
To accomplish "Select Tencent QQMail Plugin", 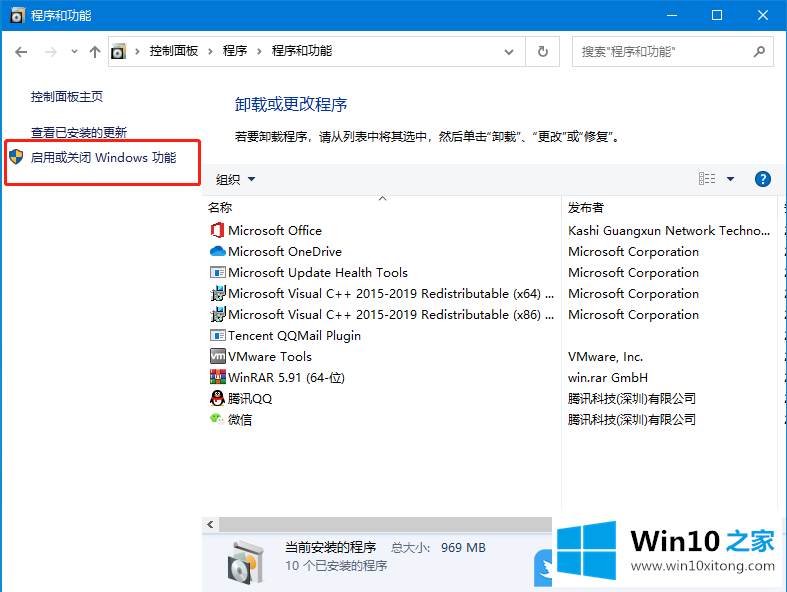I will pos(294,335).
